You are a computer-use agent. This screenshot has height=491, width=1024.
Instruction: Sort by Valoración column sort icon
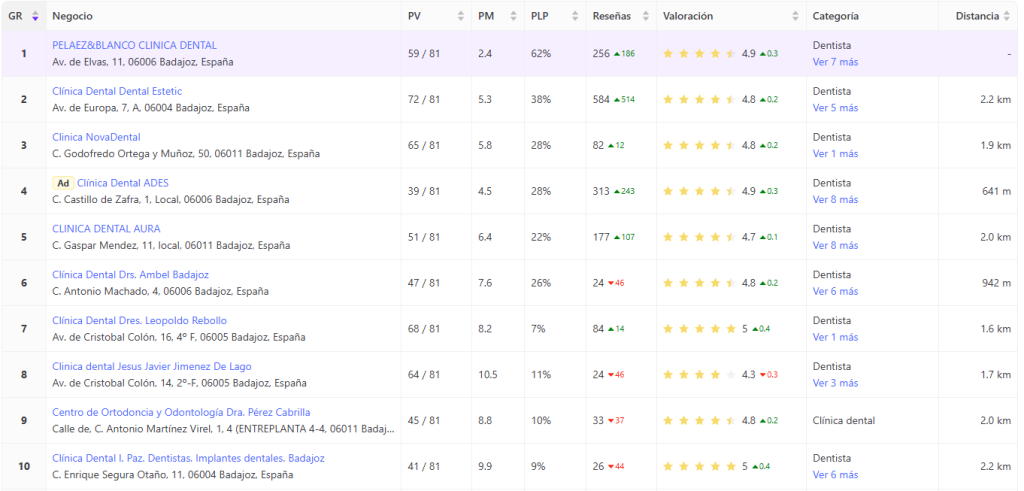tap(795, 16)
